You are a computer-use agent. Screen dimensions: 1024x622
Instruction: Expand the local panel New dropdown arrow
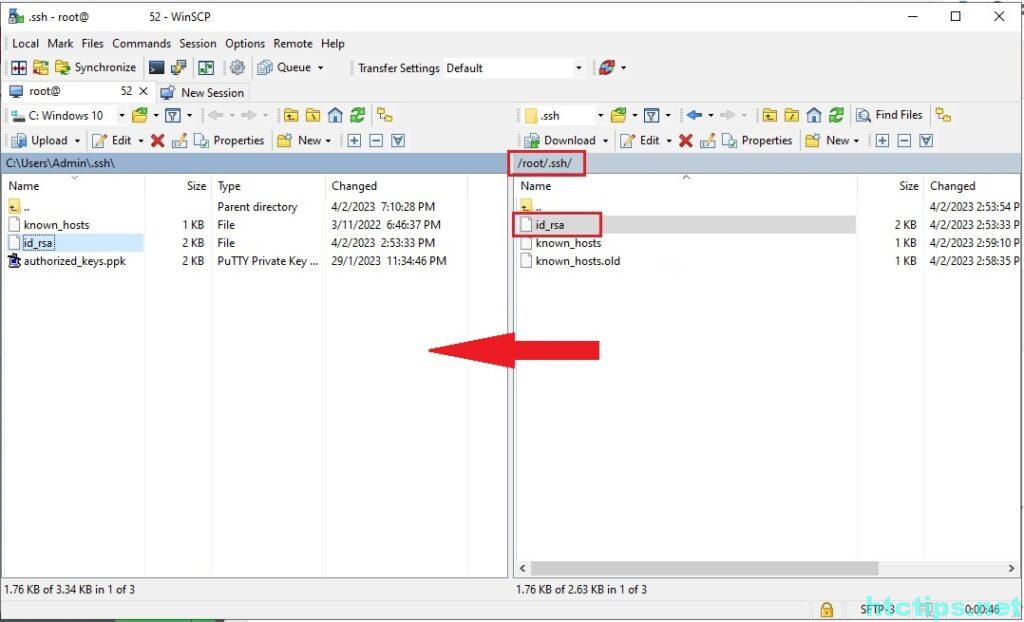(x=328, y=140)
